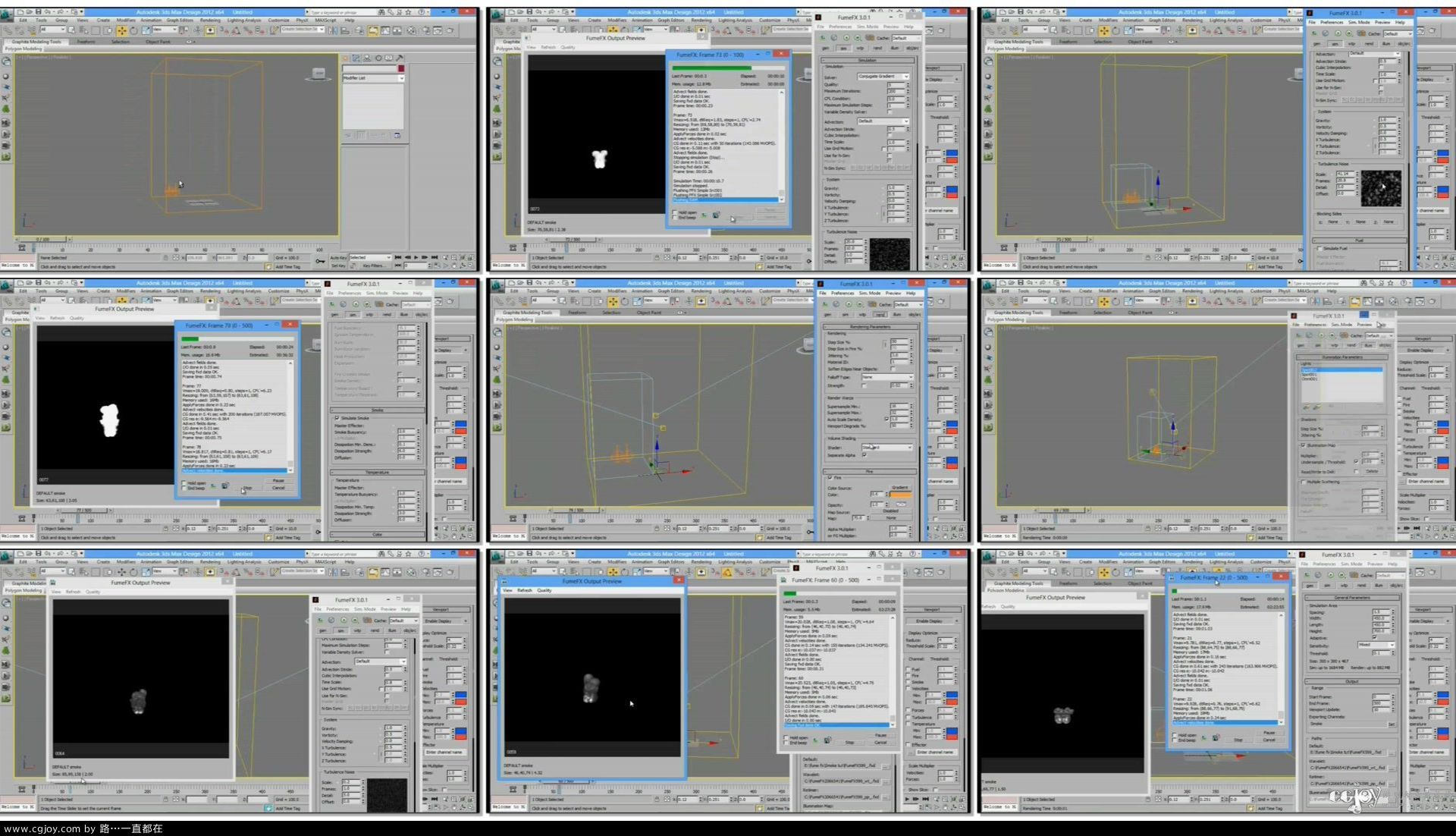1456x836 pixels.
Task: Toggle Auto Scale Density checkbox in center frame
Action: click(x=886, y=419)
